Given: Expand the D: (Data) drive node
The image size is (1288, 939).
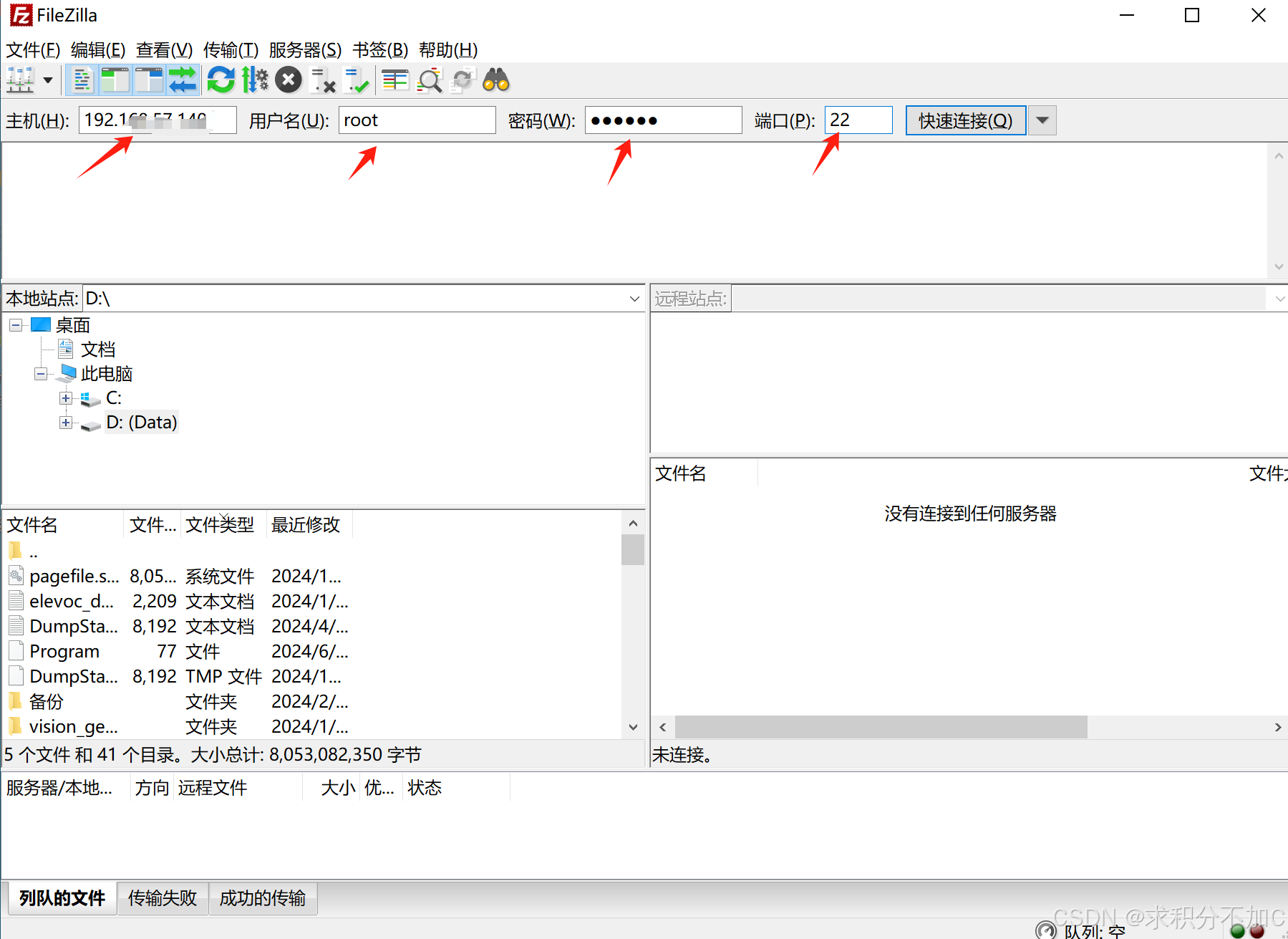Looking at the screenshot, I should [x=66, y=423].
